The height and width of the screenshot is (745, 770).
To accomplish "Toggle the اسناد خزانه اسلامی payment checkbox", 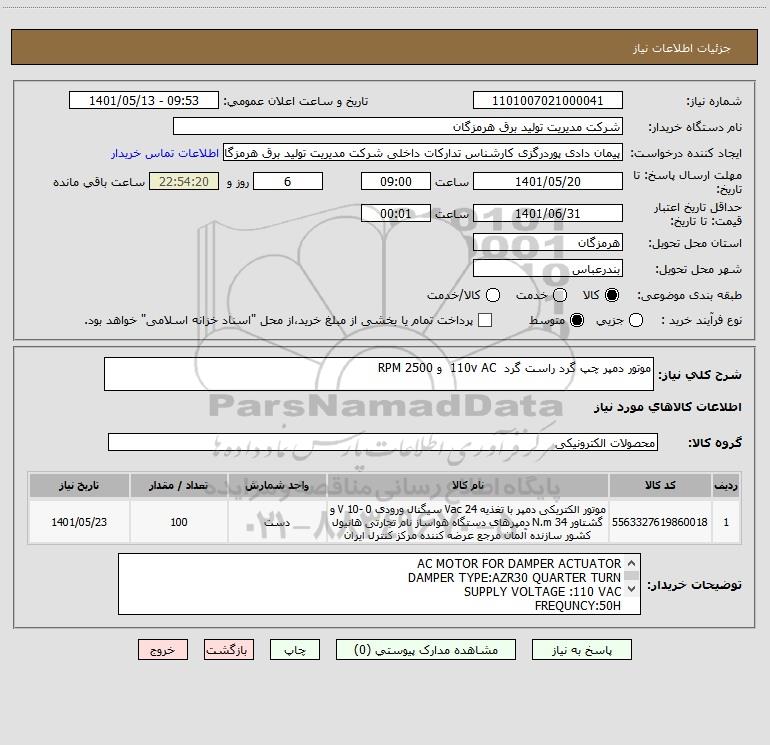I will tap(485, 320).
